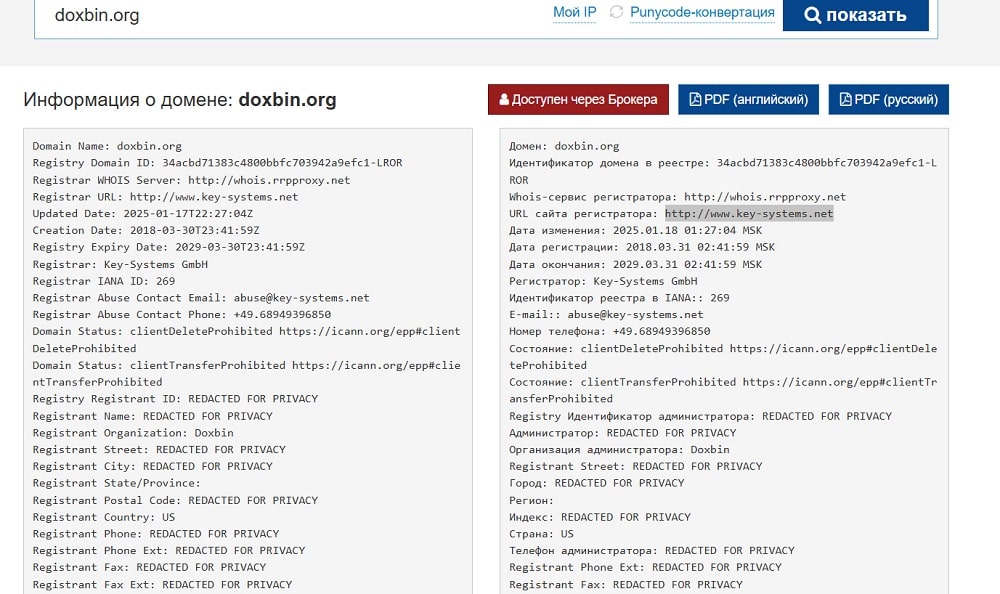Click the Registrar: Key-Systems GmbH line
1000x594 pixels.
click(120, 264)
